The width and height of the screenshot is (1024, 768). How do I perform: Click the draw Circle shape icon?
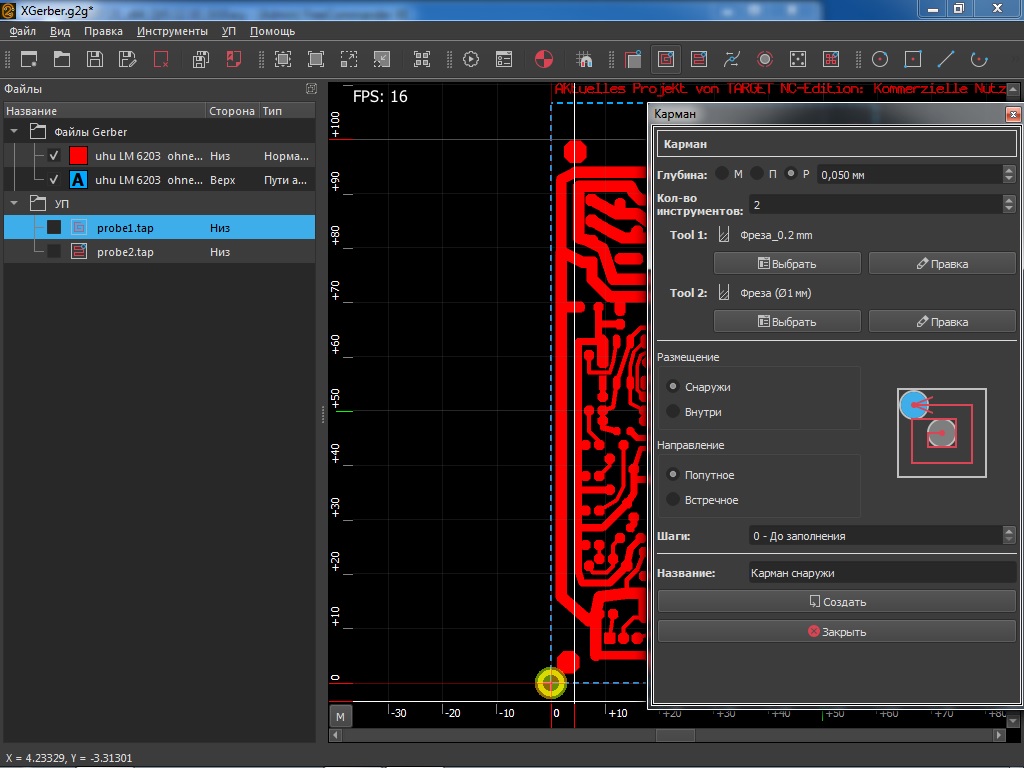(x=880, y=59)
